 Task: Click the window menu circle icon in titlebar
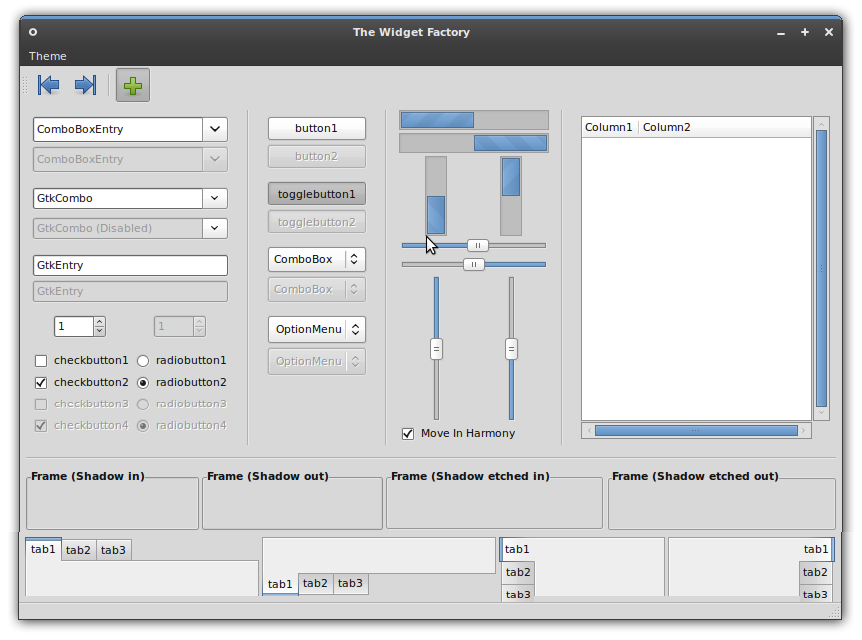[x=33, y=32]
